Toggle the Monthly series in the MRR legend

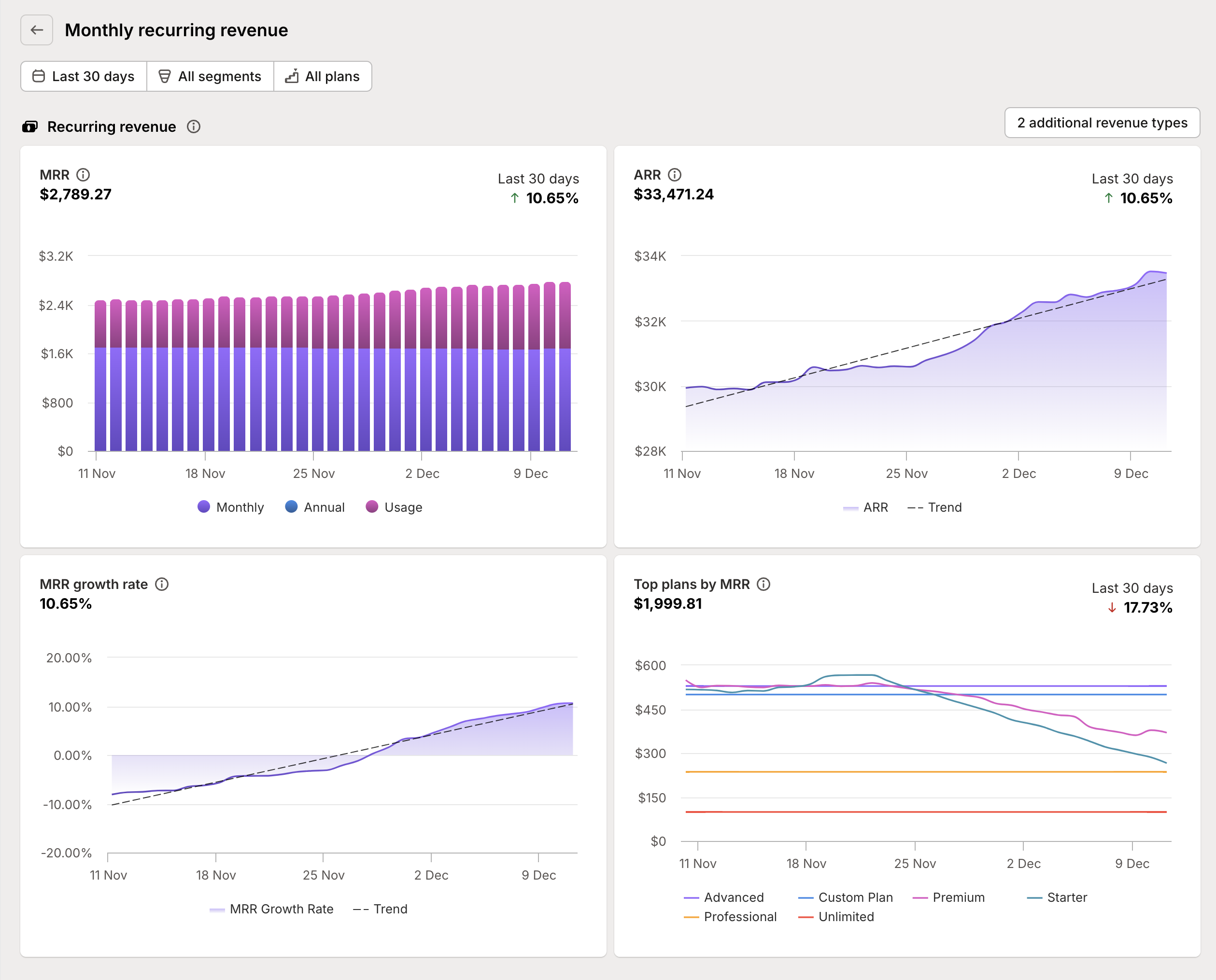(230, 507)
